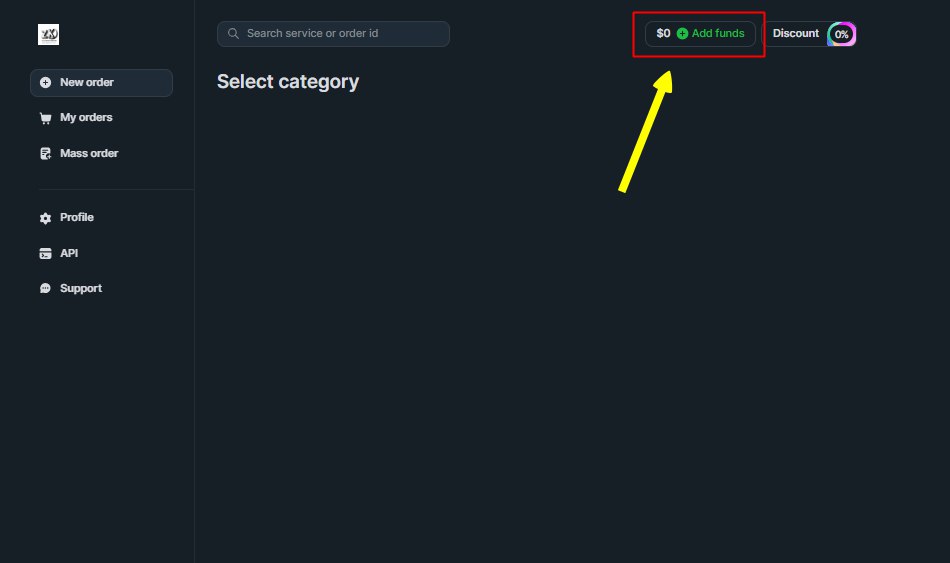The width and height of the screenshot is (950, 563).
Task: Click the Mass order list icon
Action: pos(45,154)
